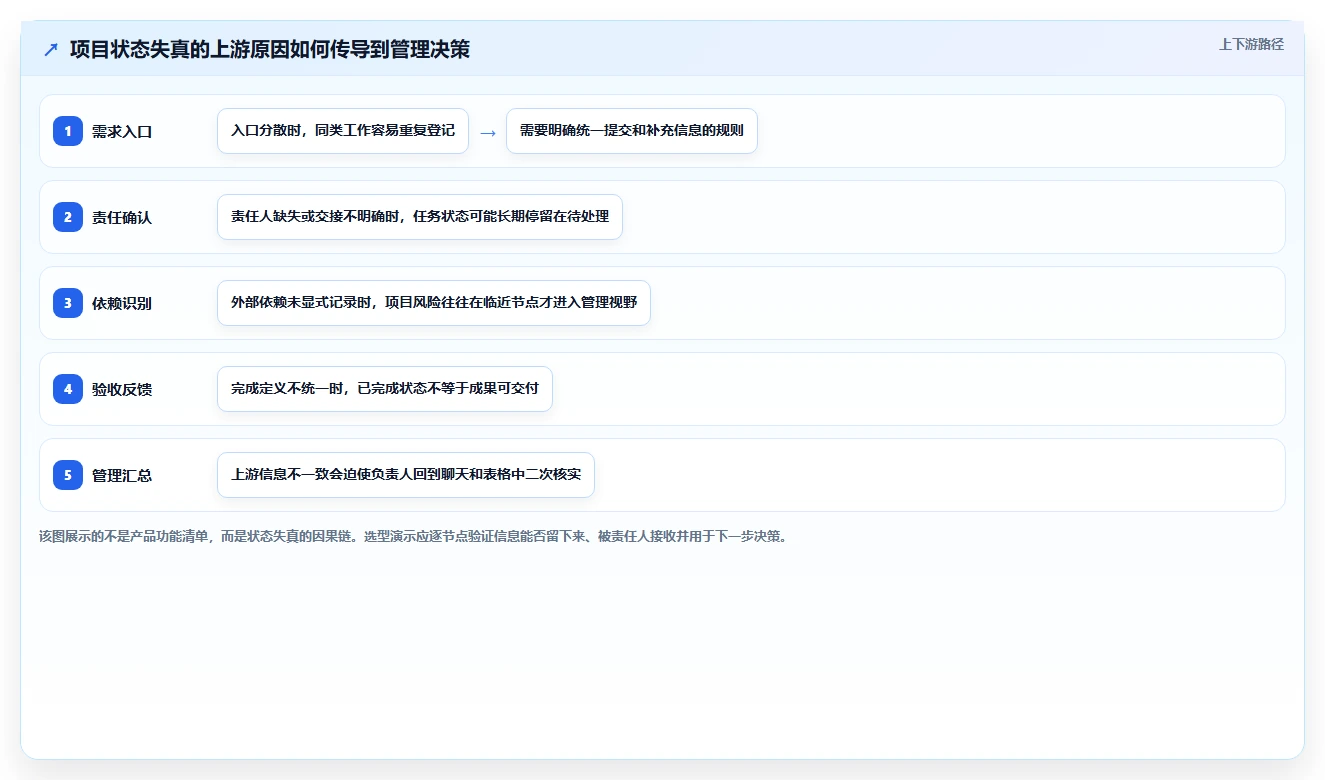Click the card about 外部依赖未显式记录
The image size is (1325, 780).
pos(434,303)
